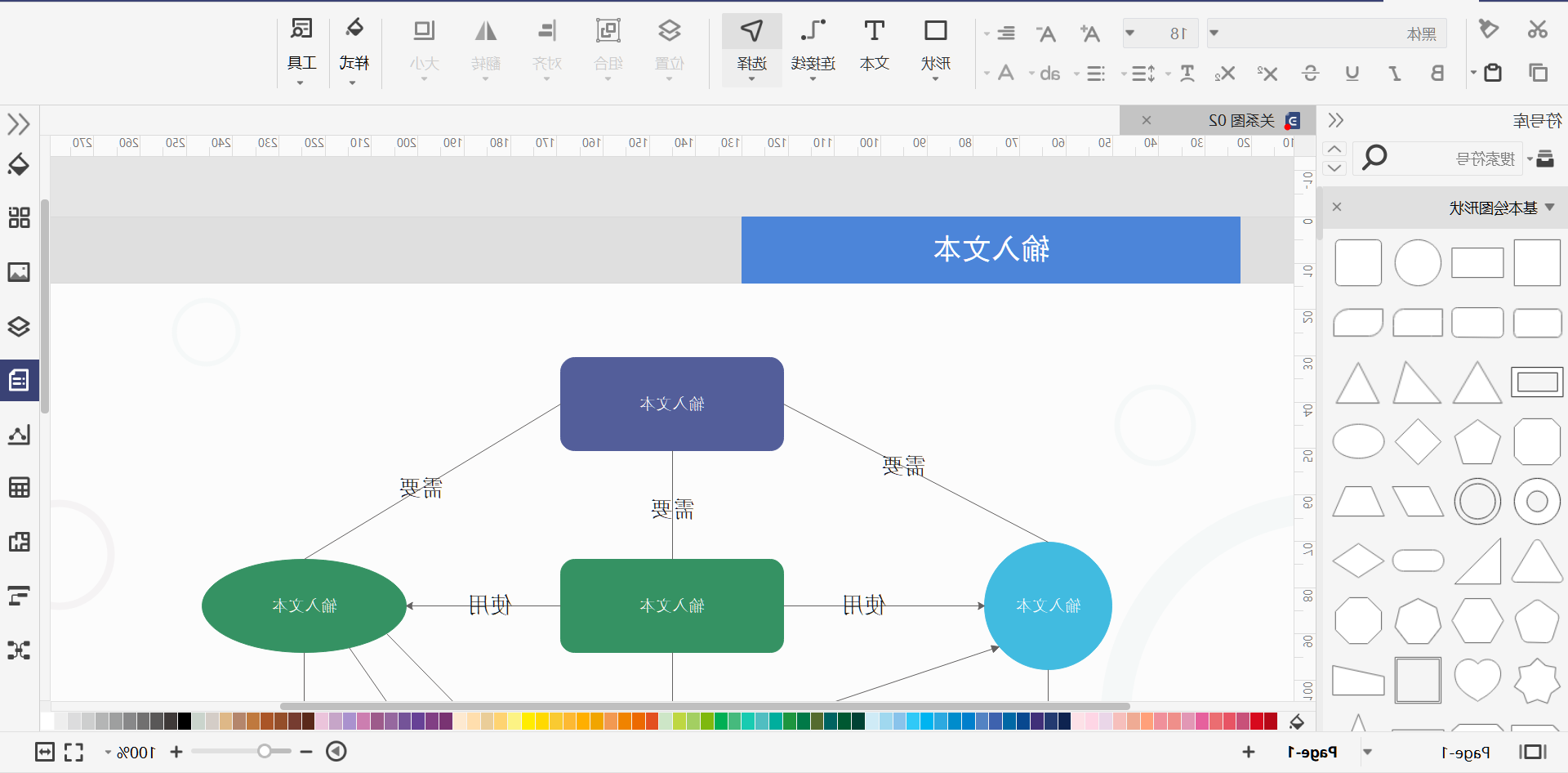Decrease font size with A- icon

point(1046,34)
